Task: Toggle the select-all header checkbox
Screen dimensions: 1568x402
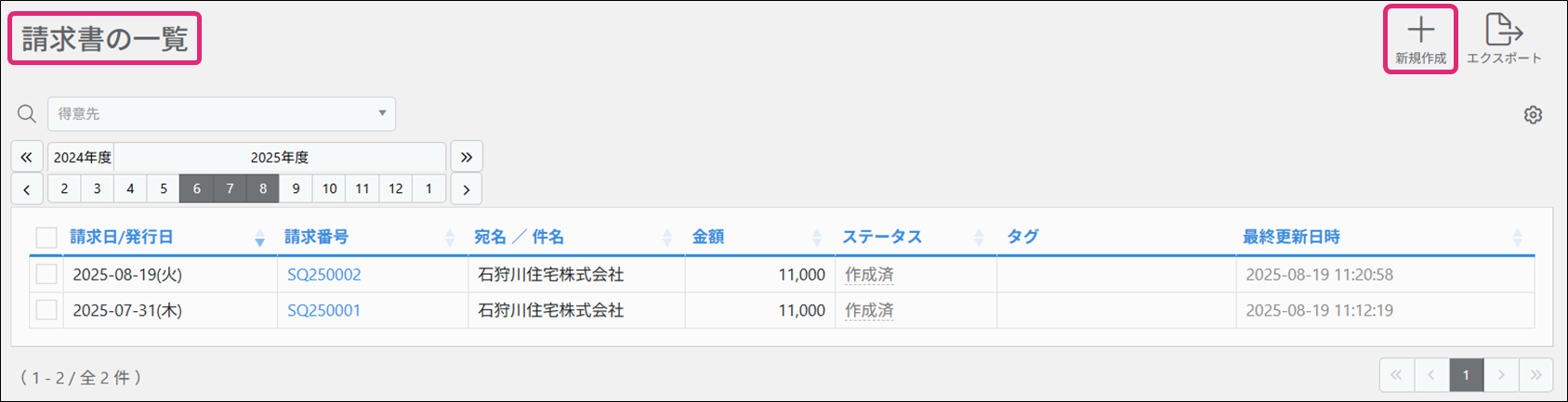Action: pyautogui.click(x=46, y=238)
